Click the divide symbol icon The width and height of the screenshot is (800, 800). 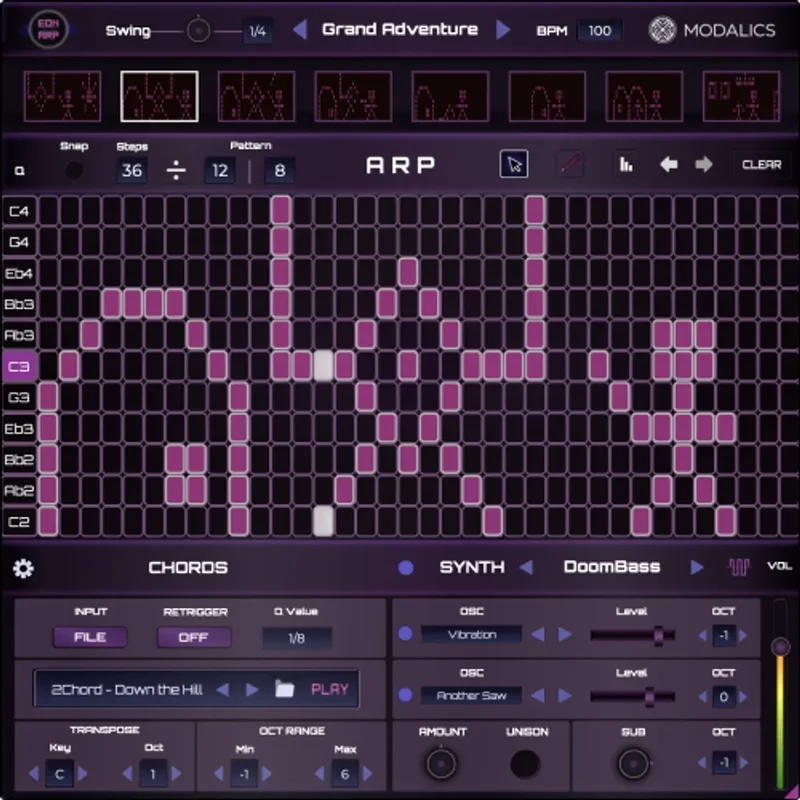click(x=176, y=170)
